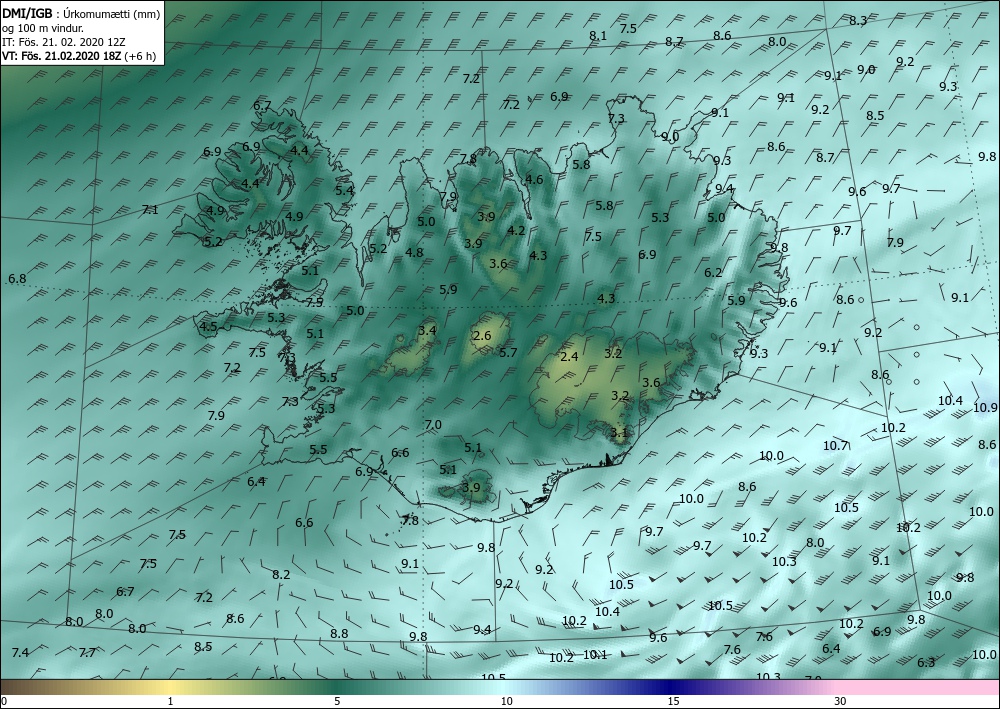Click the 2.4 value on the large glacier
1000x709 pixels.
(569, 356)
